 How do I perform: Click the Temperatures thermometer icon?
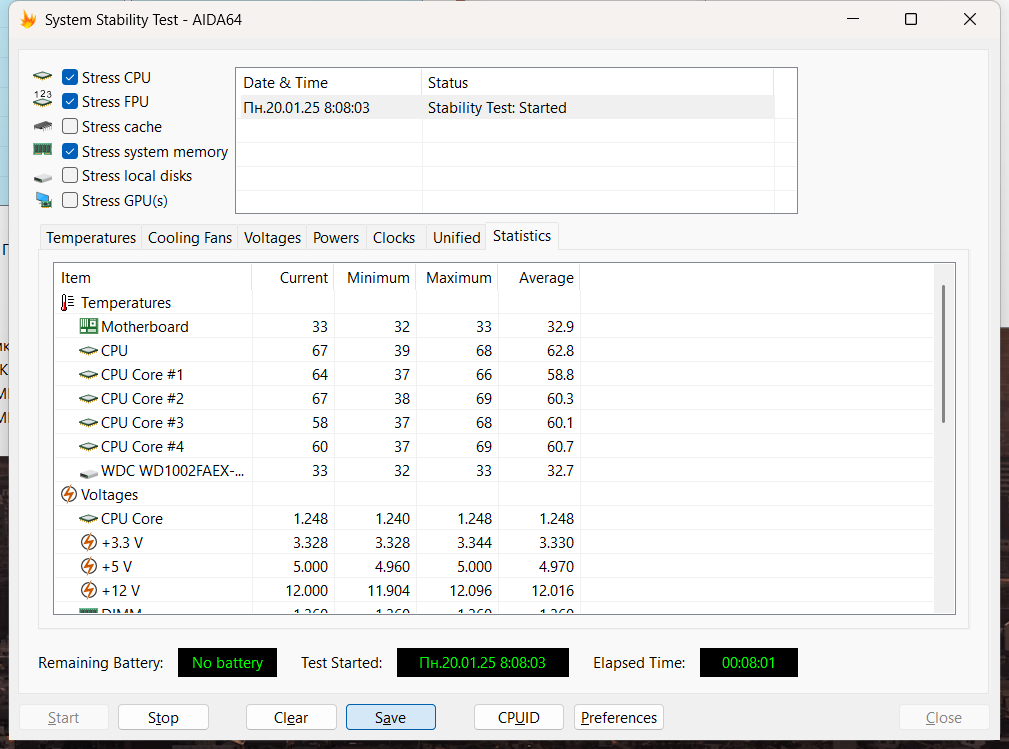coord(68,303)
